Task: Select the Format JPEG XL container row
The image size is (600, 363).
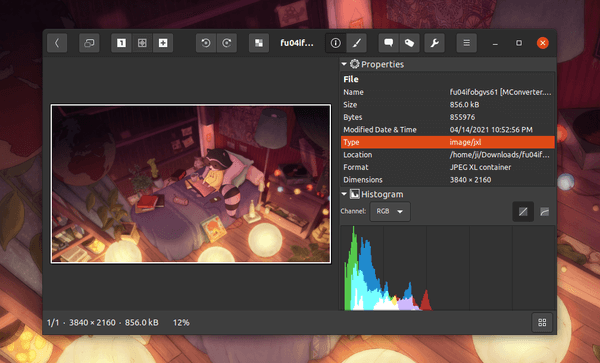Action: coord(447,167)
